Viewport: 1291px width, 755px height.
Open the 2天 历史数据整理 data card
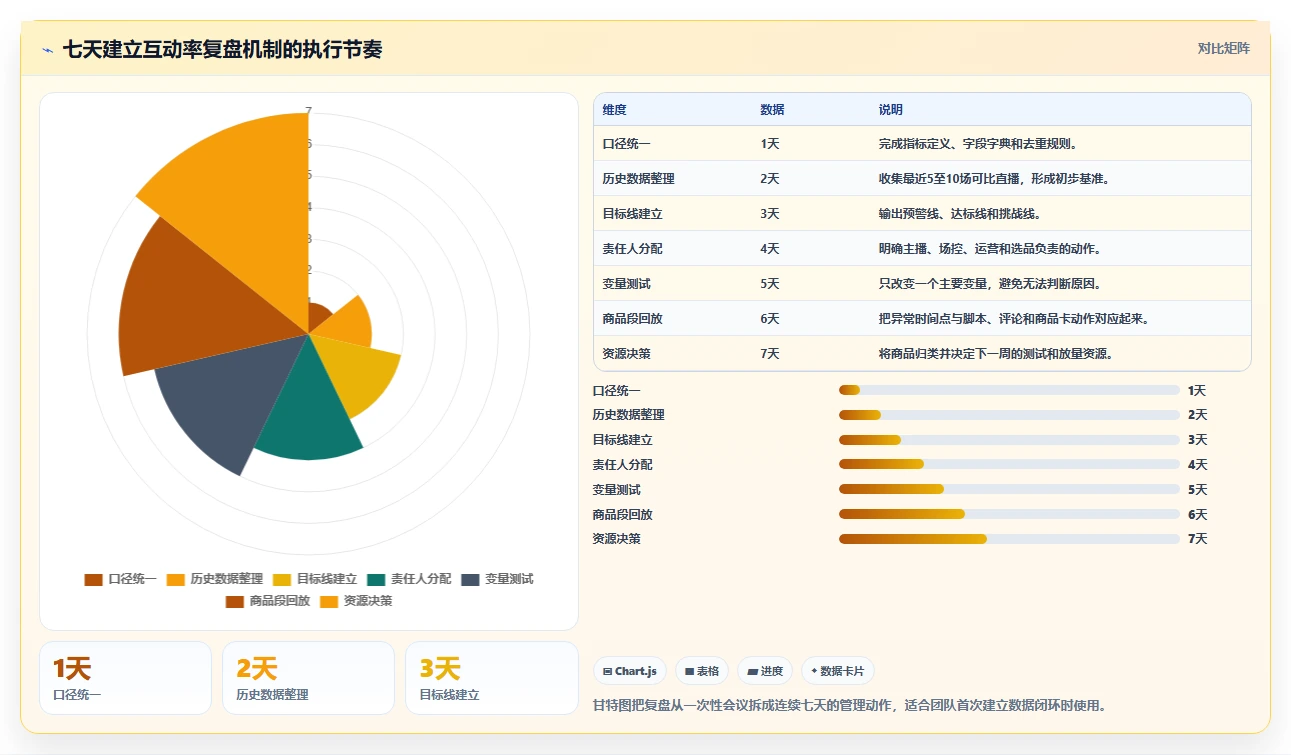(x=308, y=678)
